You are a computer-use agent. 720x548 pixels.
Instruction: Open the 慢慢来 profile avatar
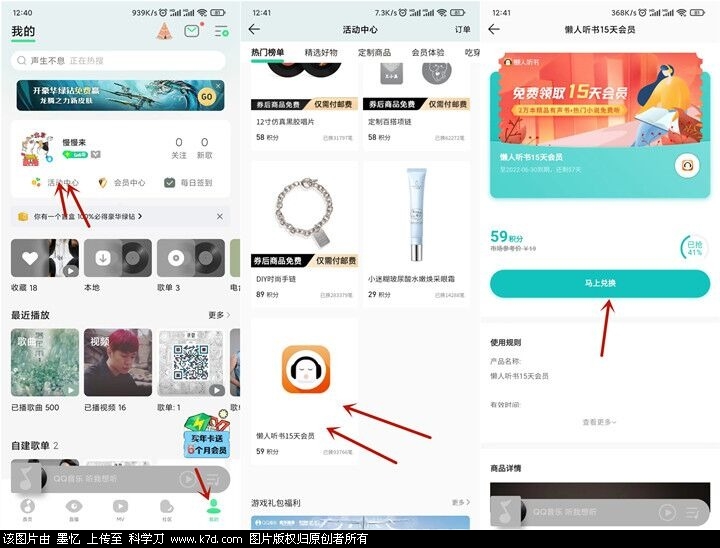coord(37,148)
